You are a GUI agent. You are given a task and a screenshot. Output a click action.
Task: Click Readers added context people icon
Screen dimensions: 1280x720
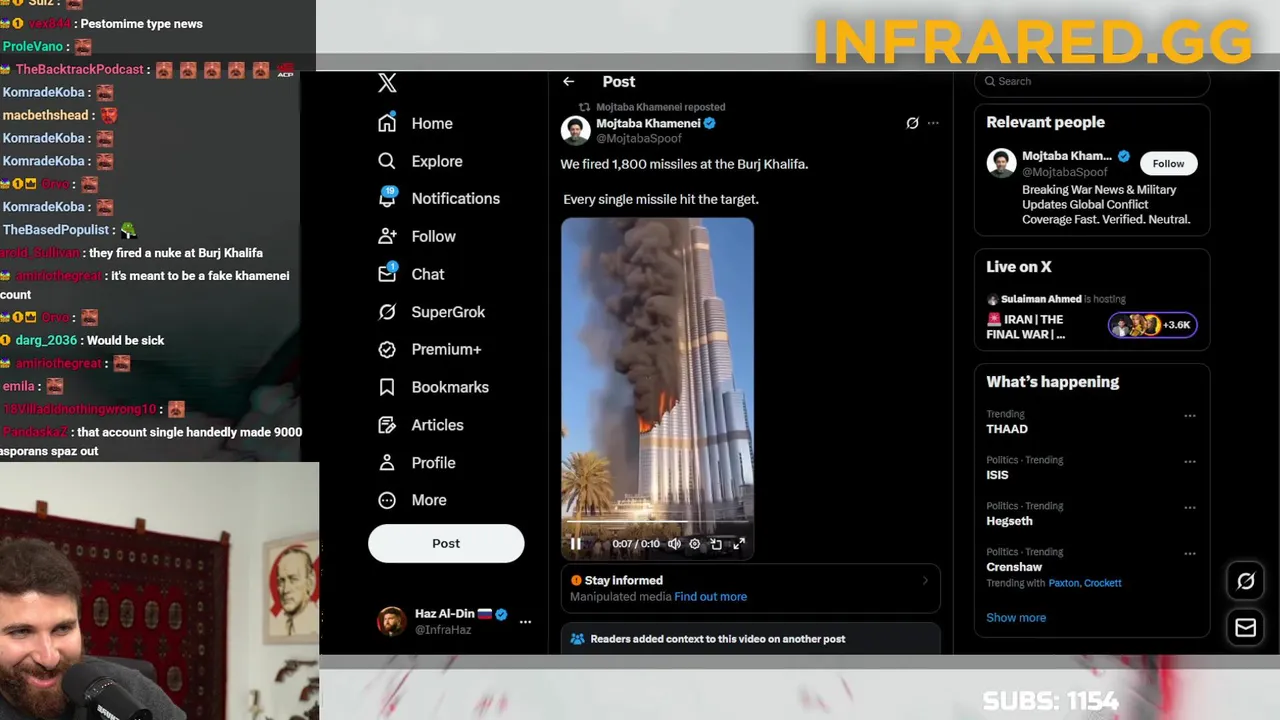(x=577, y=639)
